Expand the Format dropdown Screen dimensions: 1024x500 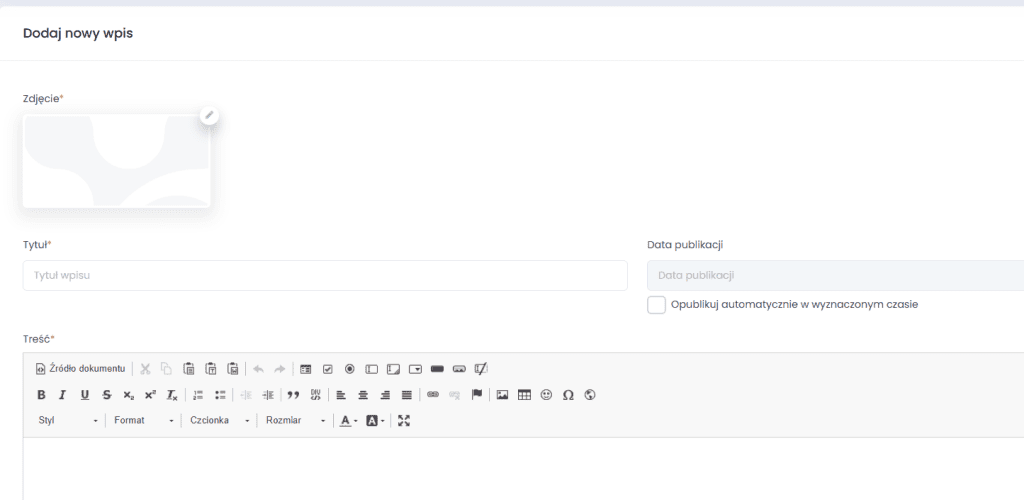click(x=144, y=421)
